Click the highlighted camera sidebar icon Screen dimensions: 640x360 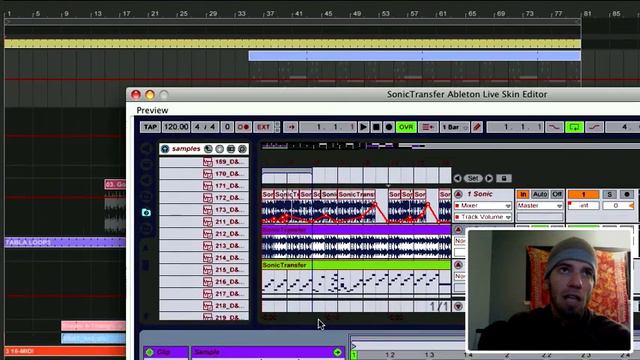coord(146,213)
